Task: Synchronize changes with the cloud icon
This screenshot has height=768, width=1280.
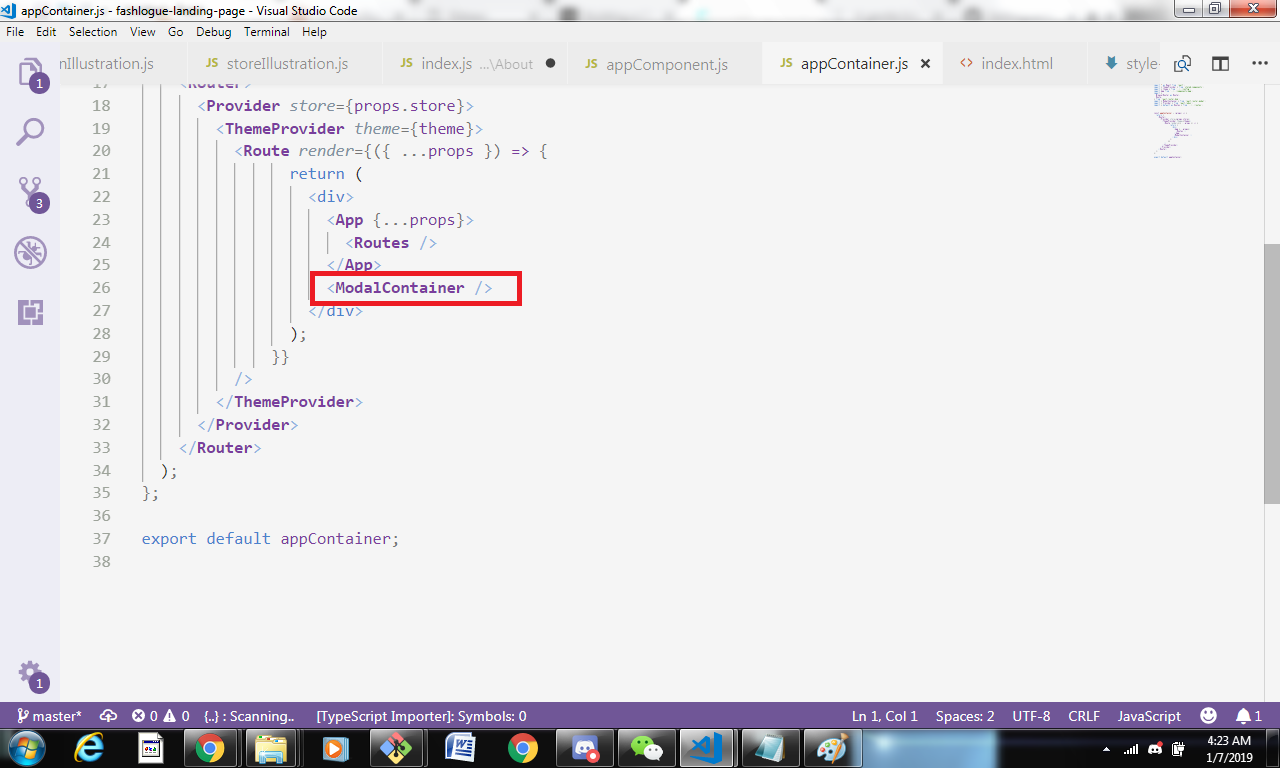Action: point(109,716)
